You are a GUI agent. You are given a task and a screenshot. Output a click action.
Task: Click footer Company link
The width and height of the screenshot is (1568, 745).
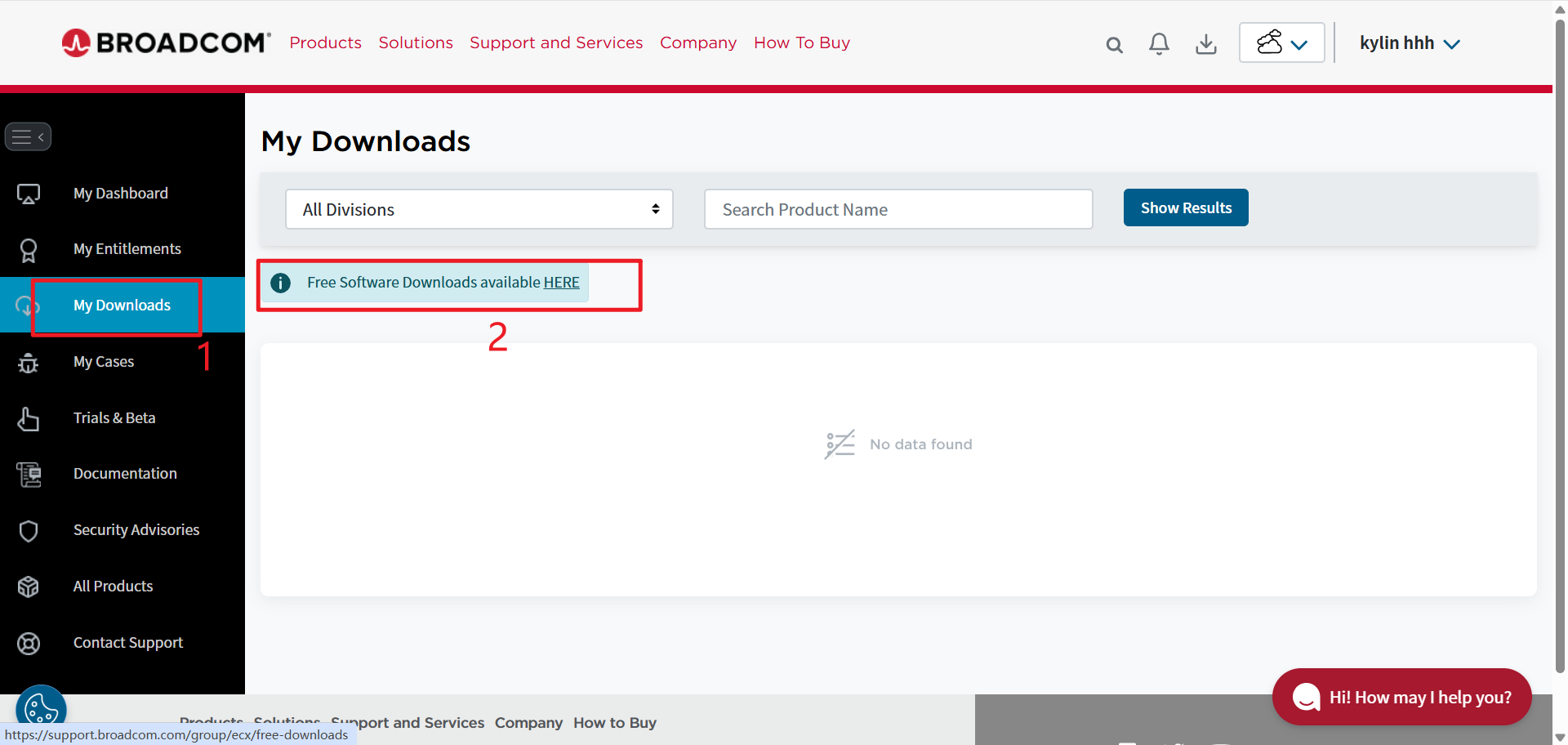pos(528,723)
